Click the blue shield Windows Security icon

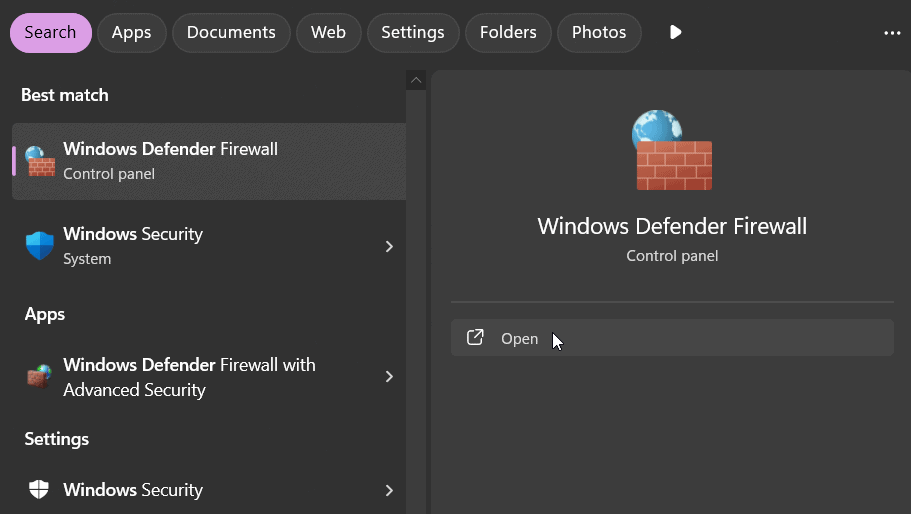click(40, 246)
